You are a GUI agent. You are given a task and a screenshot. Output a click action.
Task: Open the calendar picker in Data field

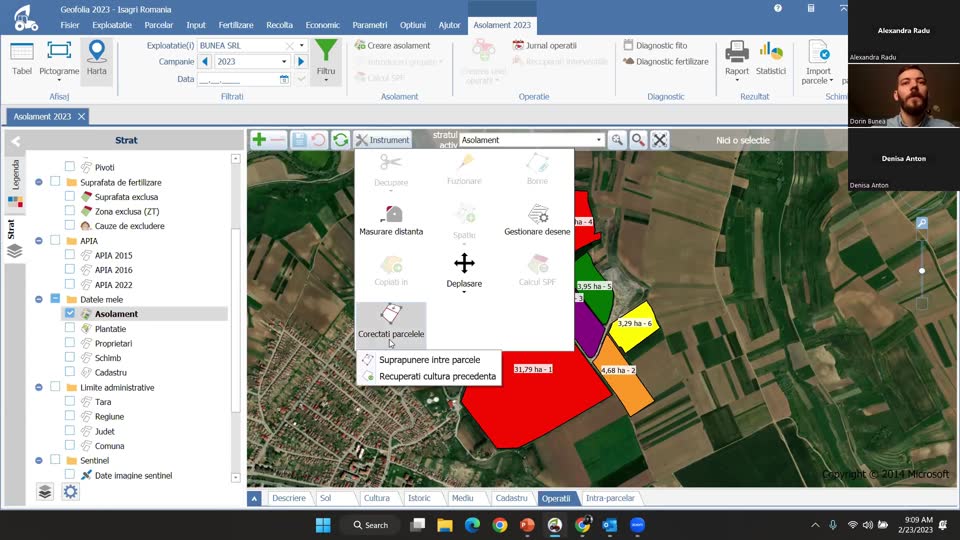(x=284, y=79)
